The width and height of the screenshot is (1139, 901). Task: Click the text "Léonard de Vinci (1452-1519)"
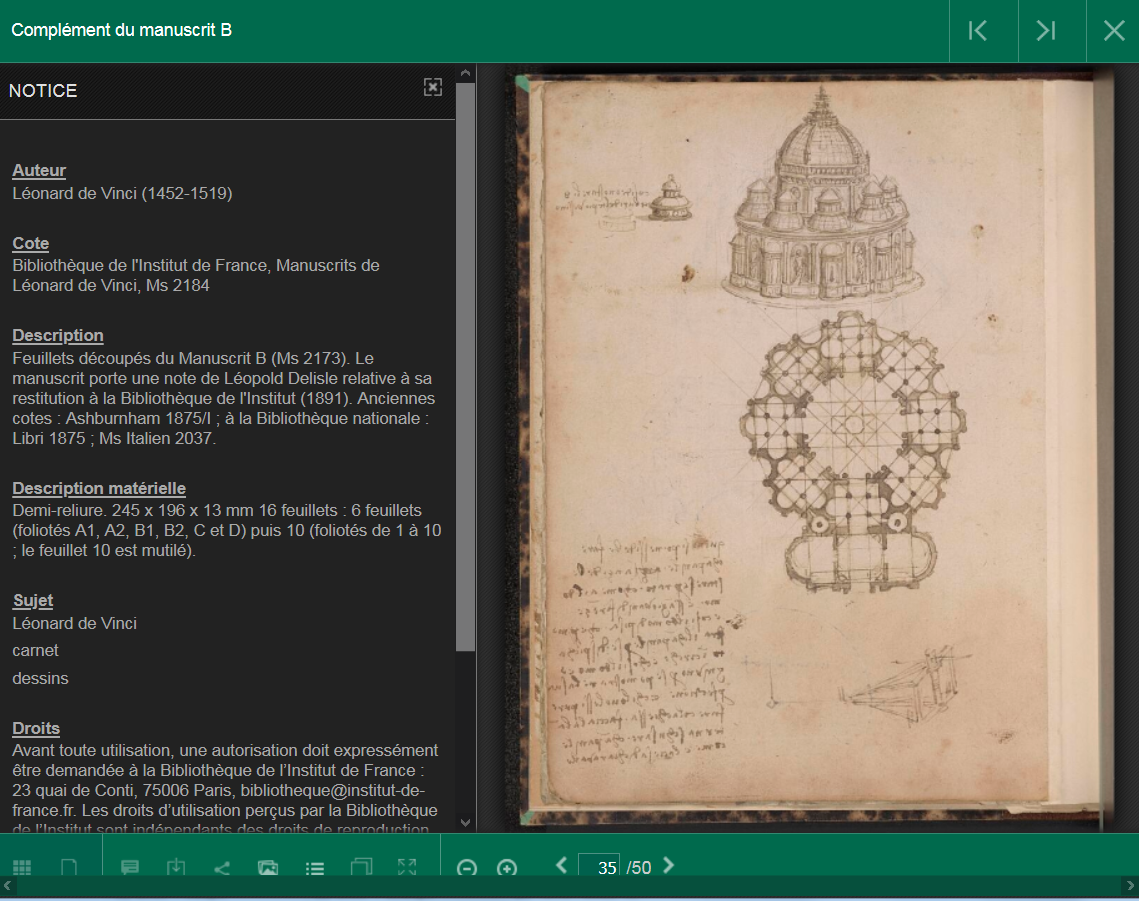coord(122,193)
